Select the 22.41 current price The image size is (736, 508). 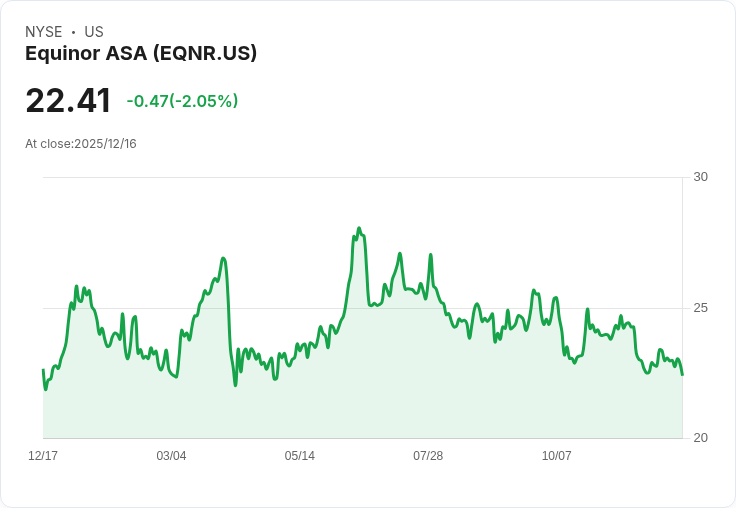tap(68, 101)
